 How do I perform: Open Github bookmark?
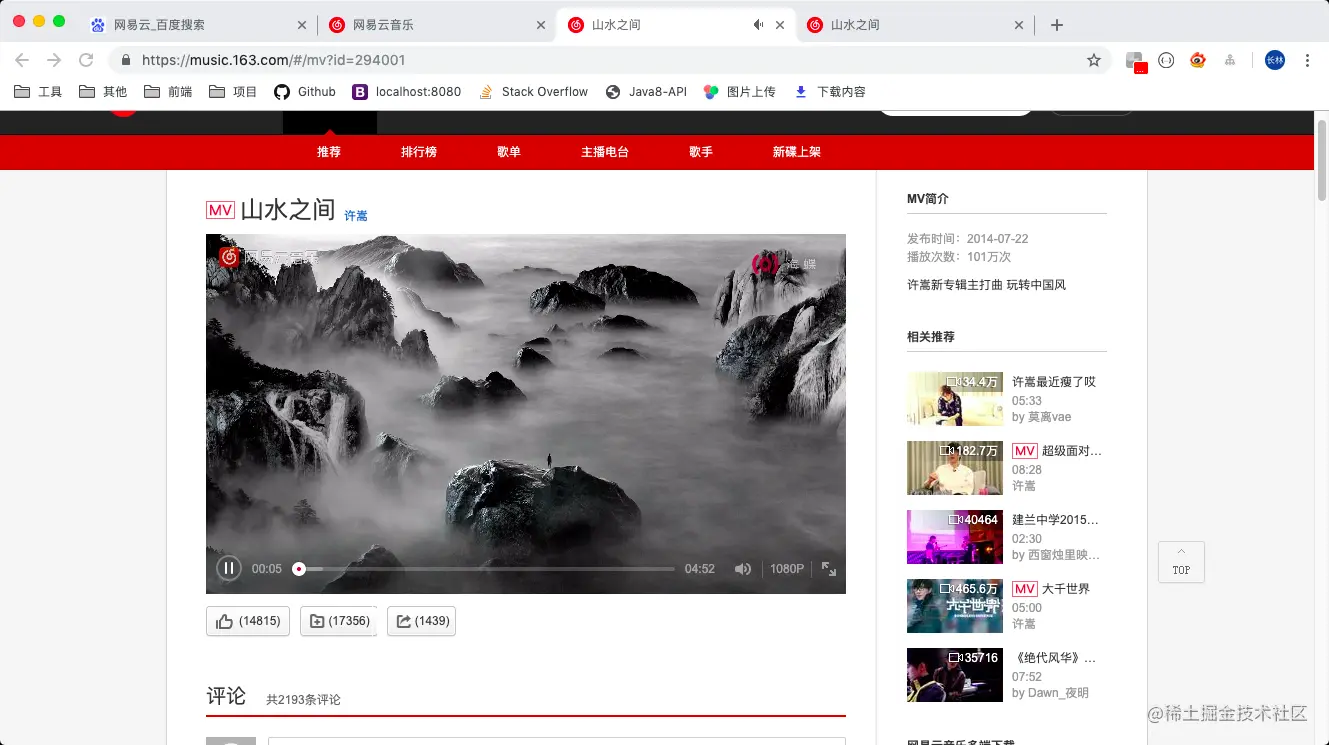[305, 92]
